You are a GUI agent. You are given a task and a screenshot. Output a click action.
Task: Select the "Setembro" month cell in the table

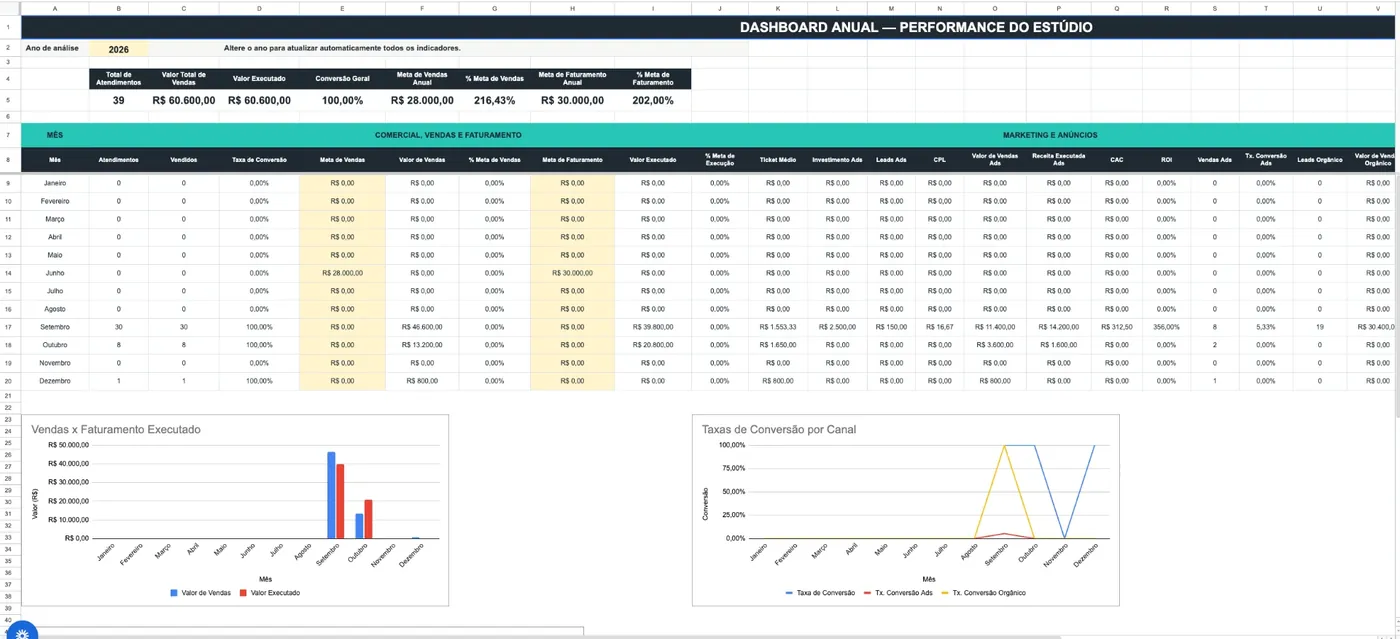coord(55,327)
